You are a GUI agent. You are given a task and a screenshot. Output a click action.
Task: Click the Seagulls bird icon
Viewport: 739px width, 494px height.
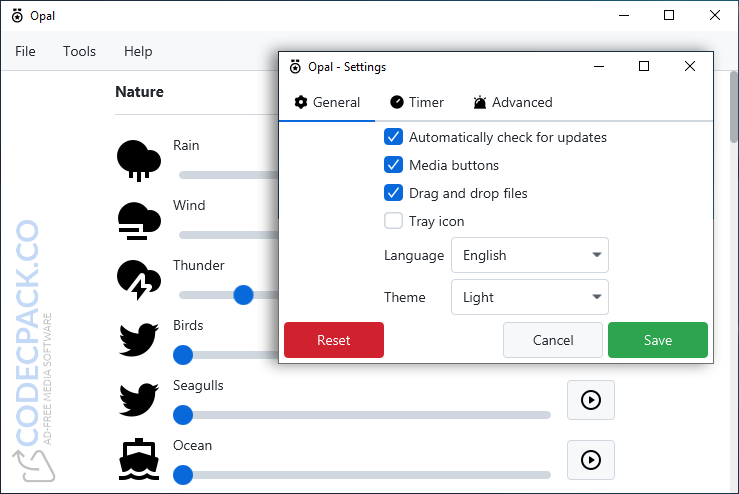tap(139, 399)
